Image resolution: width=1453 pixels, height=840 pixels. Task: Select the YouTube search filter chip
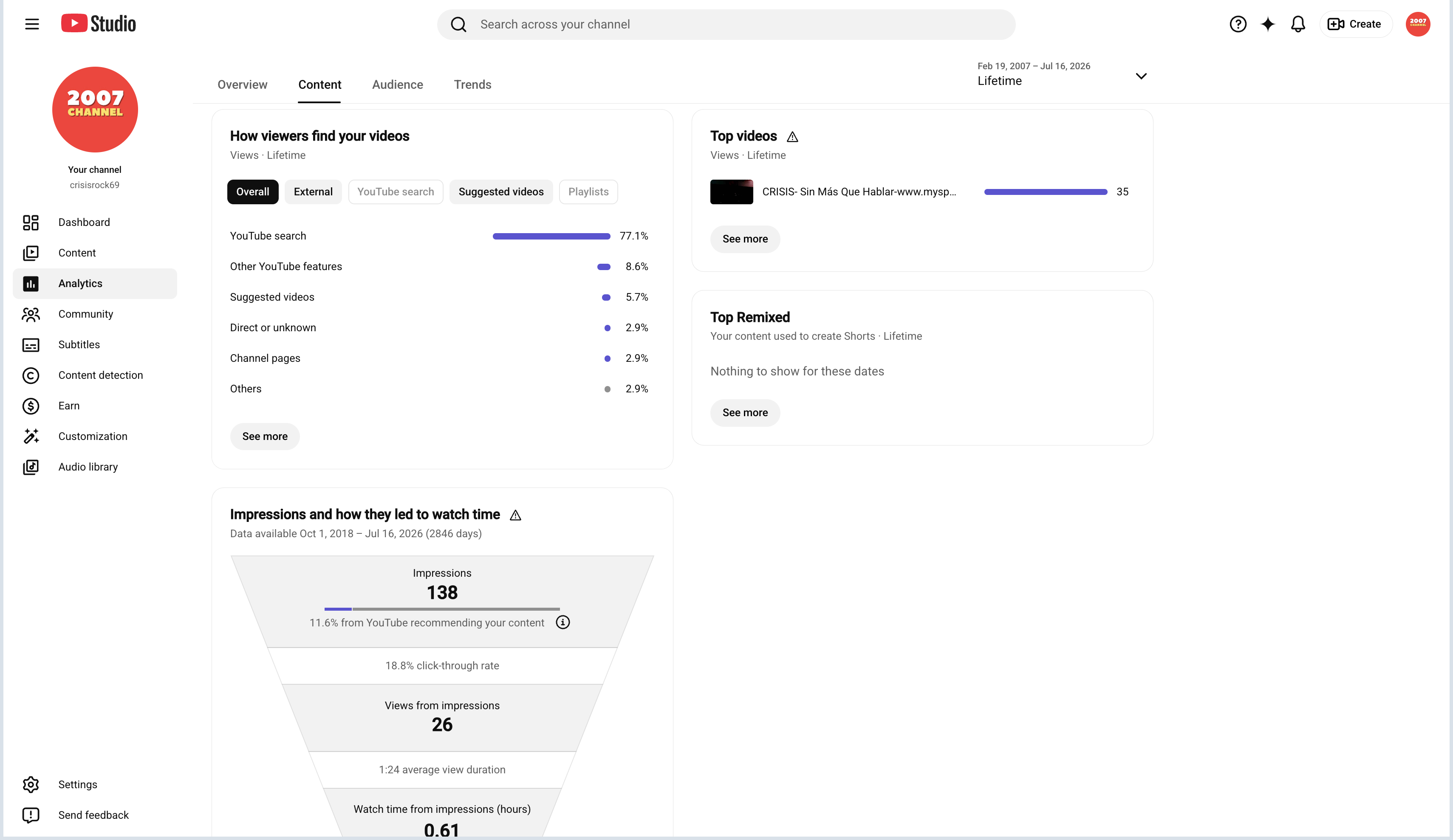396,192
